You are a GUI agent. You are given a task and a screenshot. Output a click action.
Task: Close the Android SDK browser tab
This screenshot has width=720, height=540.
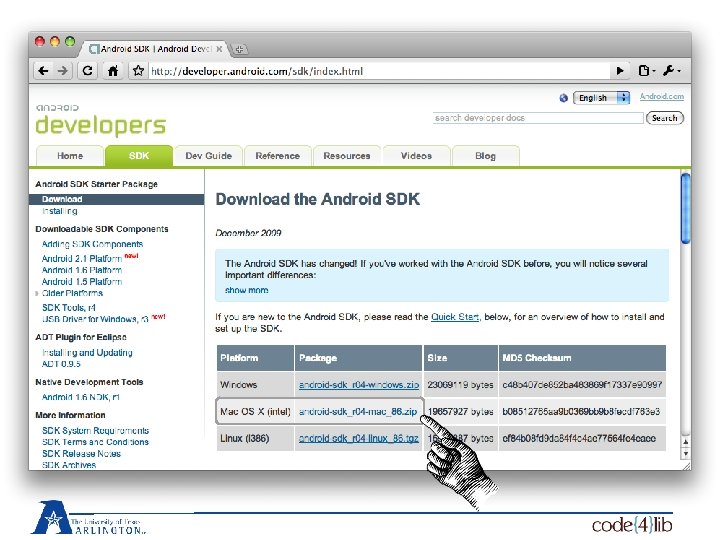219,49
